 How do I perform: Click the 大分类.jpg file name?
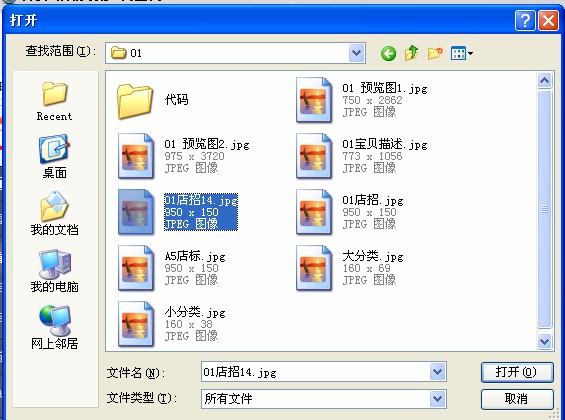373,256
